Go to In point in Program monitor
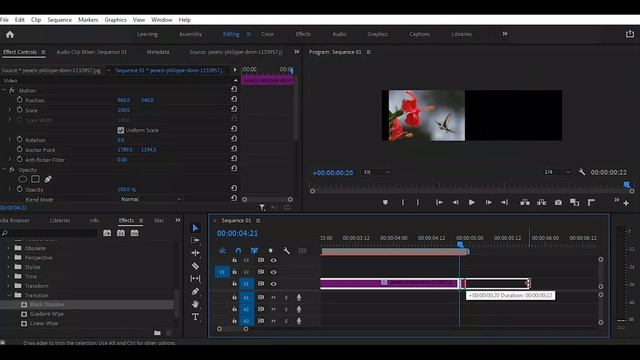640x360 pixels. [439, 202]
